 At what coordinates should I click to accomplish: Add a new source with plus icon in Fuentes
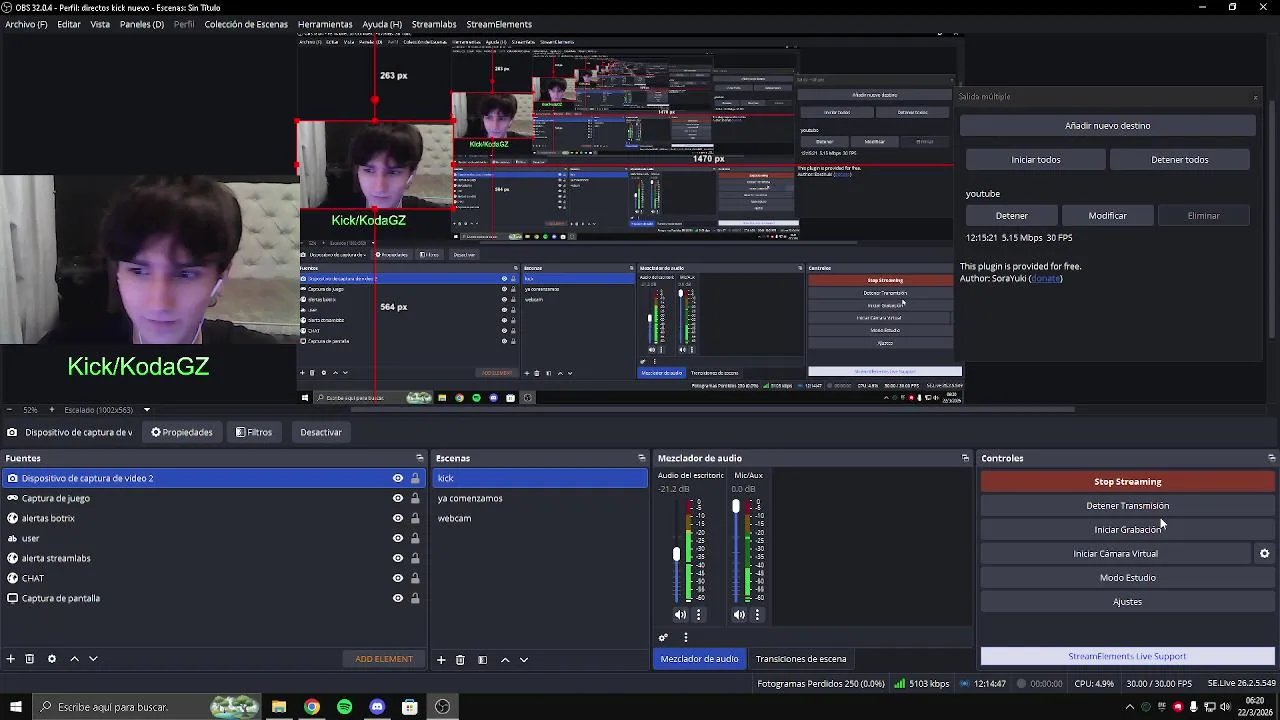click(x=10, y=659)
